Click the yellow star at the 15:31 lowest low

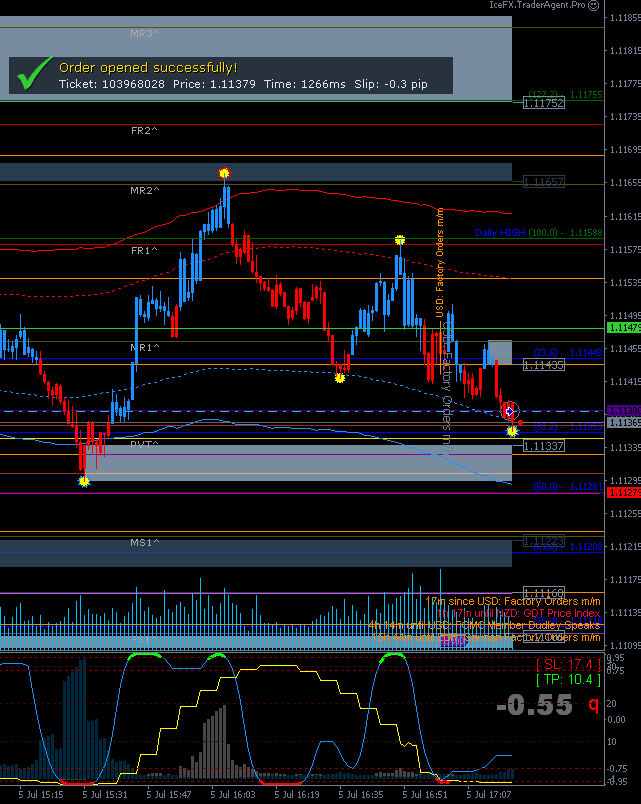point(84,481)
